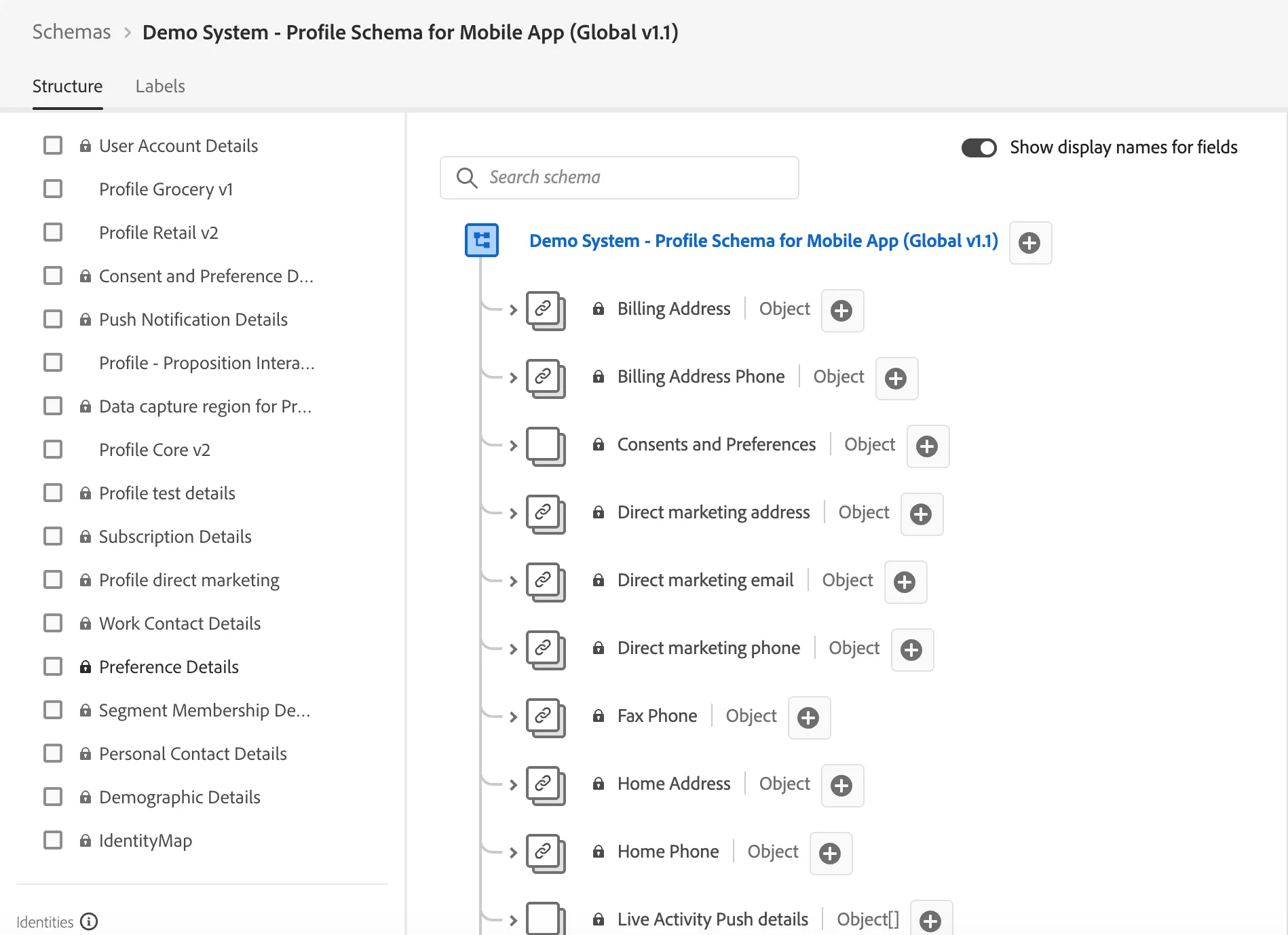
Task: Click linked object icon for Billing Address
Action: pyautogui.click(x=546, y=311)
